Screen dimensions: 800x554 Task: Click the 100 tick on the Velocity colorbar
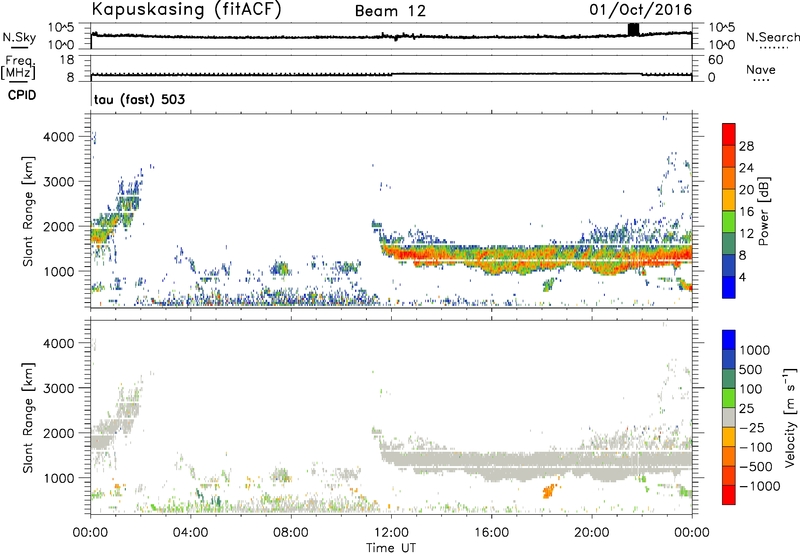(751, 389)
